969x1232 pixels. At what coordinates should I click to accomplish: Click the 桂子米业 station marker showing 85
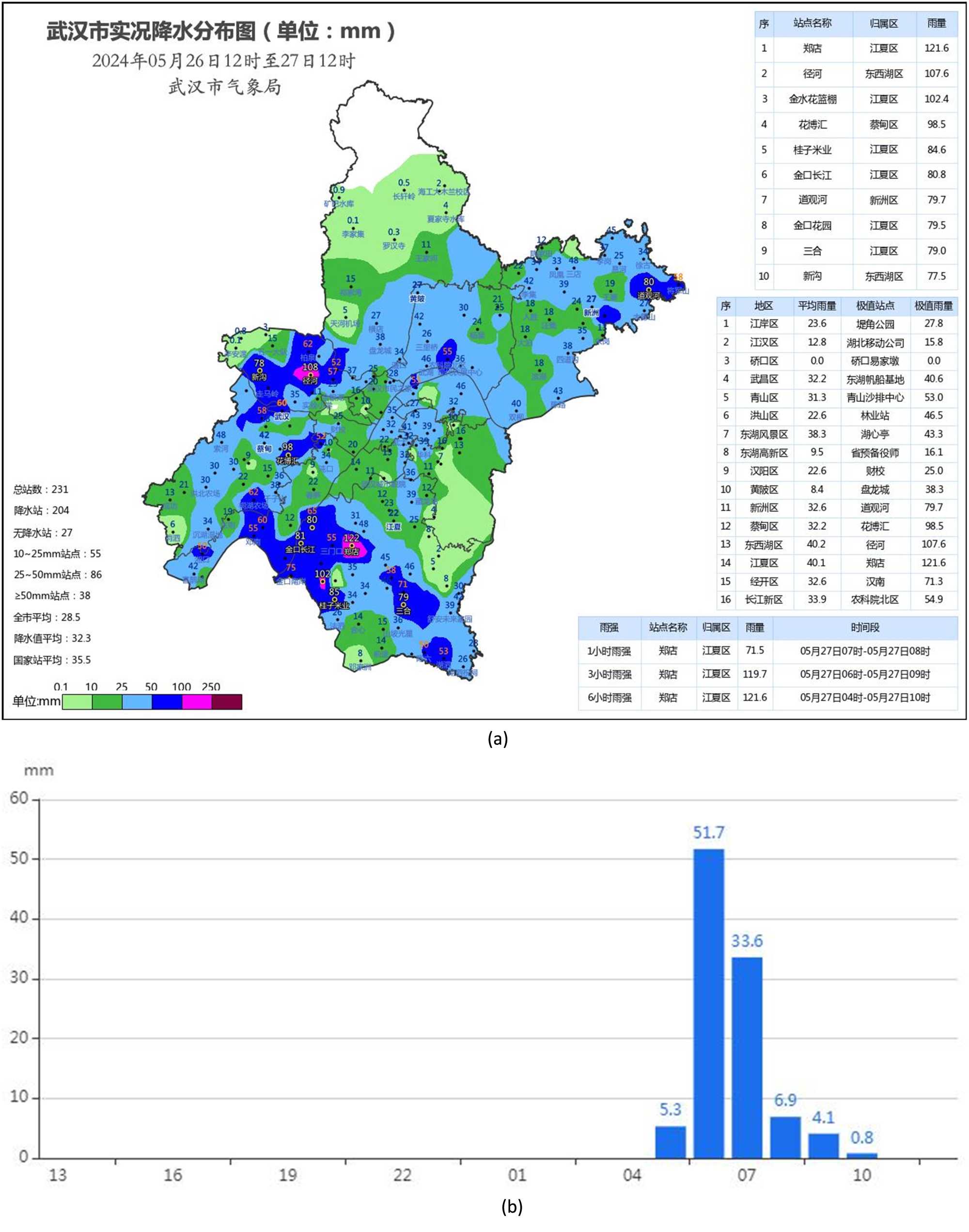(334, 599)
